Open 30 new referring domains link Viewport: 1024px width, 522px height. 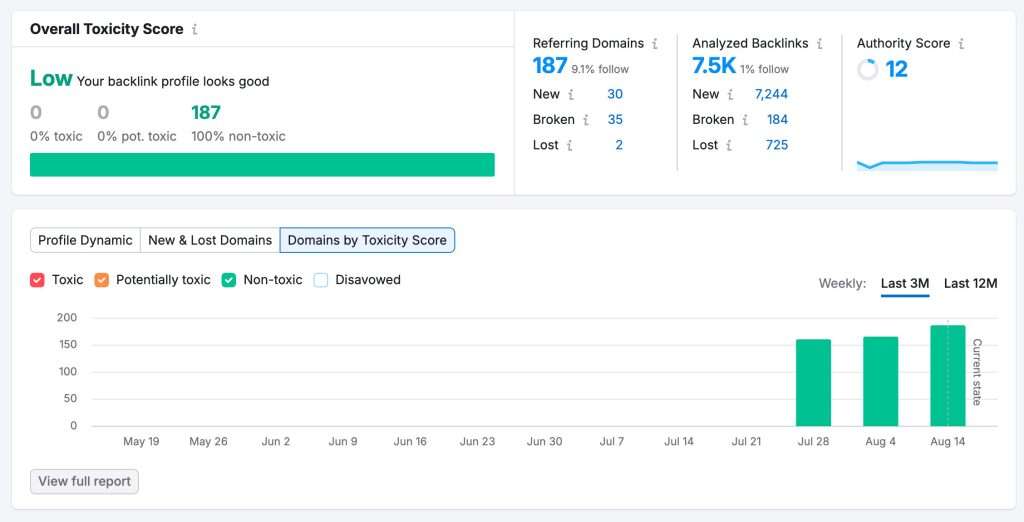615,94
